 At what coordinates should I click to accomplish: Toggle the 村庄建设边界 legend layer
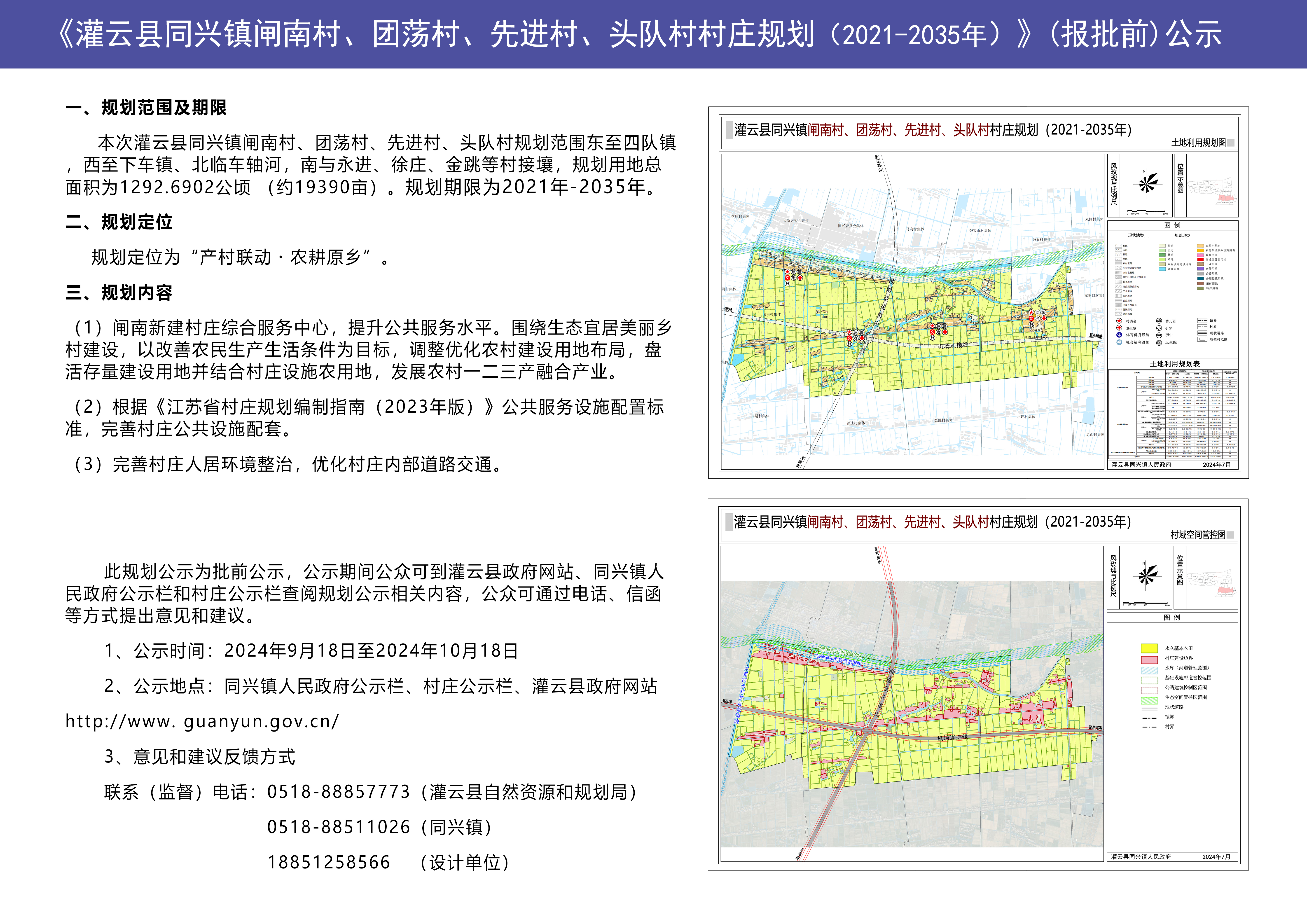(1149, 660)
